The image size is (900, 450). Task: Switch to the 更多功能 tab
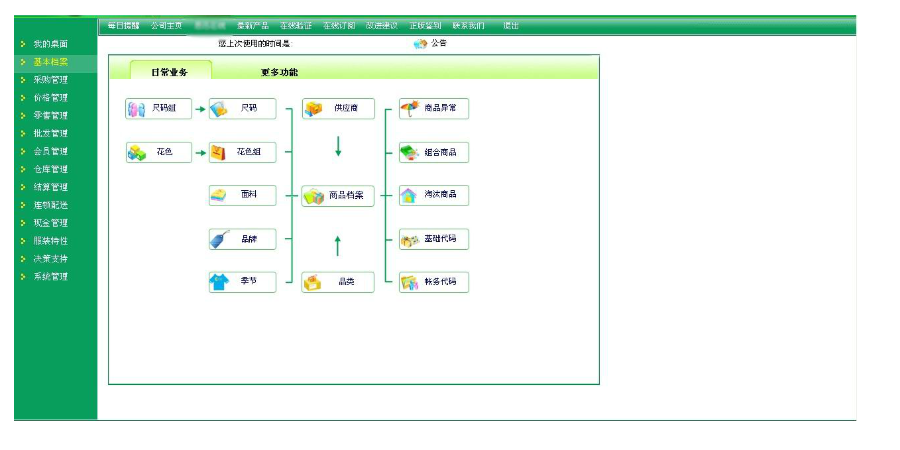pyautogui.click(x=279, y=73)
